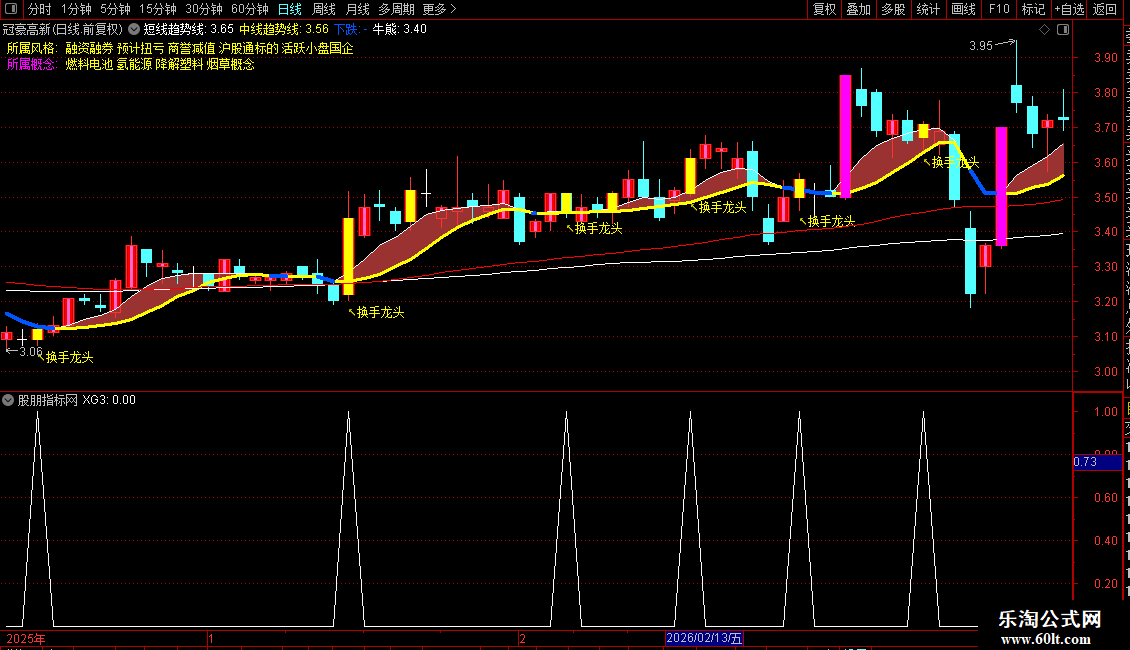
Task: Switch to 月线 monthly chart
Action: pos(357,9)
